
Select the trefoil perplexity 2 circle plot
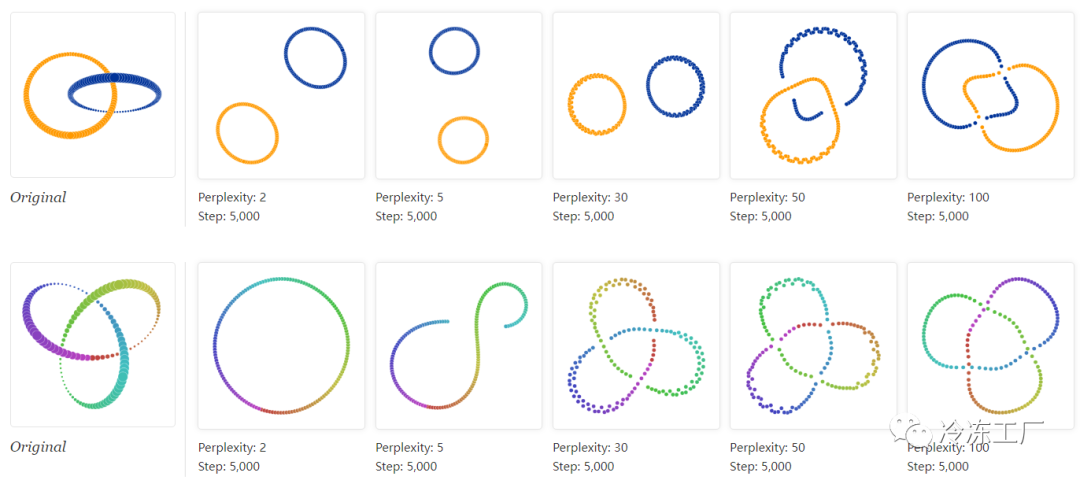pos(281,345)
